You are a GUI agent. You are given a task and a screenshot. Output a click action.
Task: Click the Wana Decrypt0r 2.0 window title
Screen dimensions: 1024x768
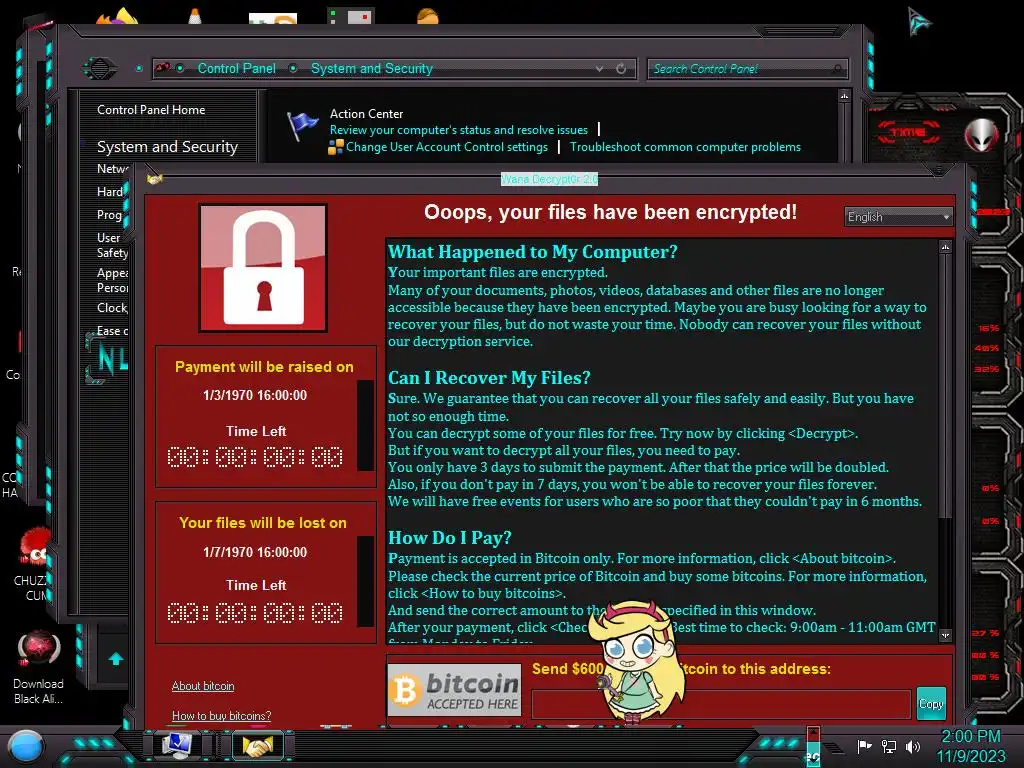pyautogui.click(x=549, y=179)
